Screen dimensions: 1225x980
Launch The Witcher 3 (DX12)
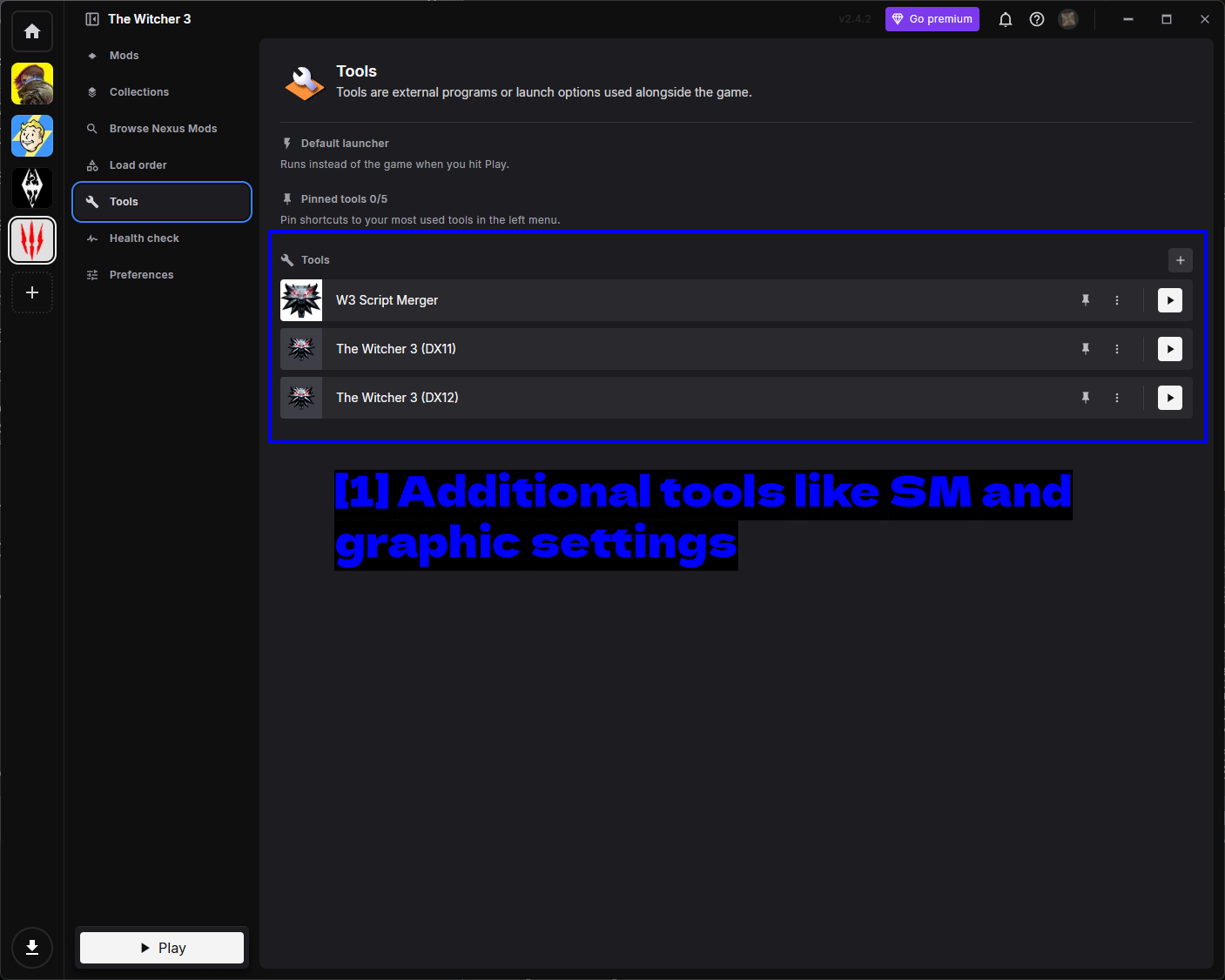point(1170,398)
